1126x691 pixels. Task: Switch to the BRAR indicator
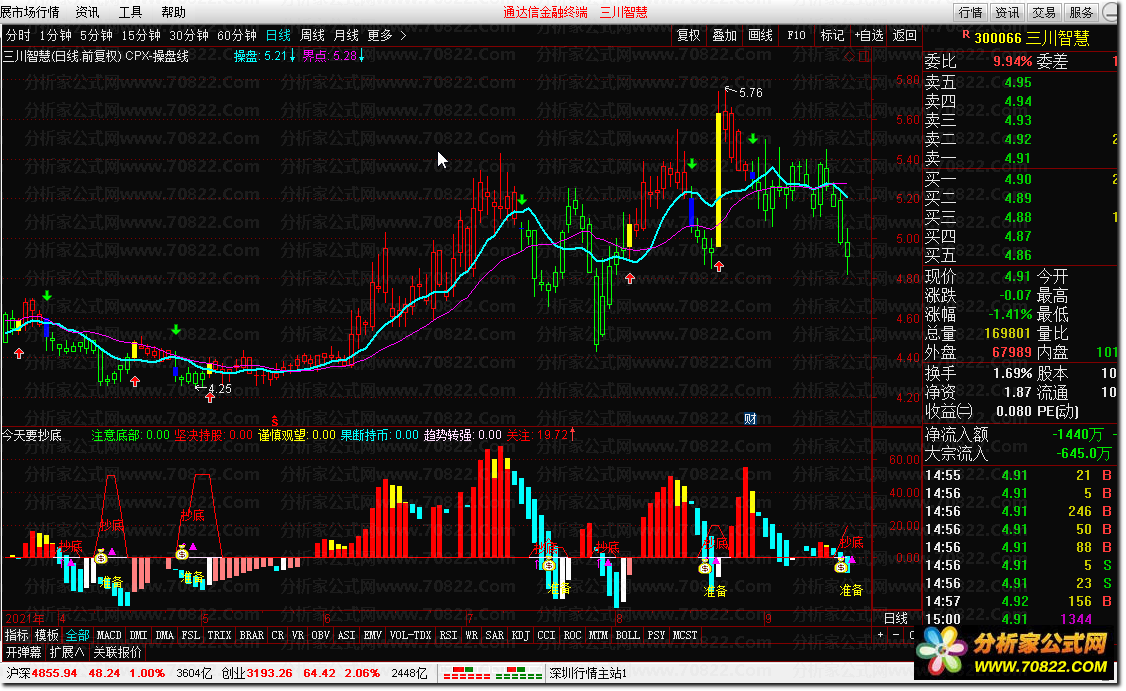click(251, 635)
